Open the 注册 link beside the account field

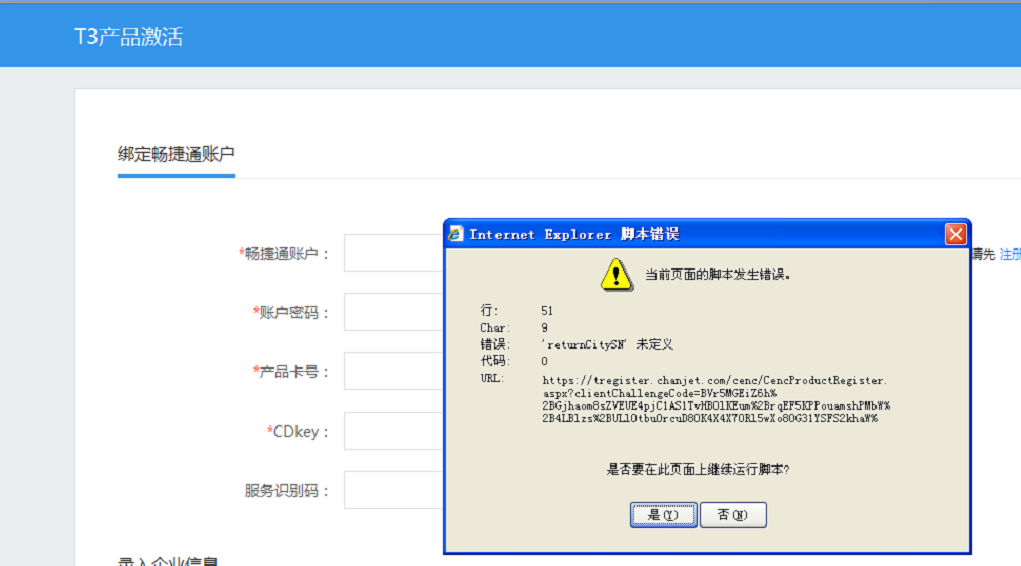1010,254
